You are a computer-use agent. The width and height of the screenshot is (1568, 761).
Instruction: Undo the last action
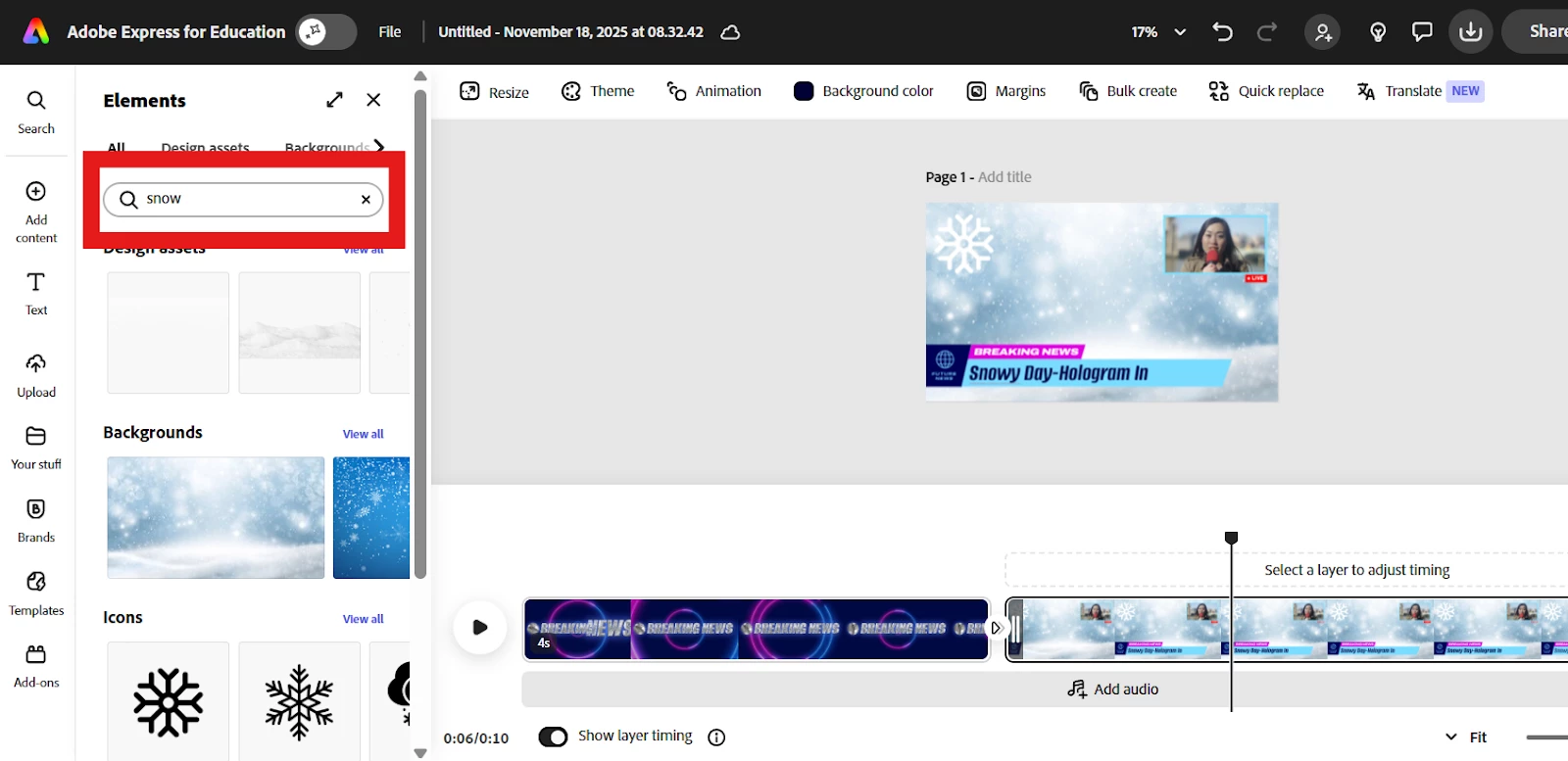tap(1222, 32)
